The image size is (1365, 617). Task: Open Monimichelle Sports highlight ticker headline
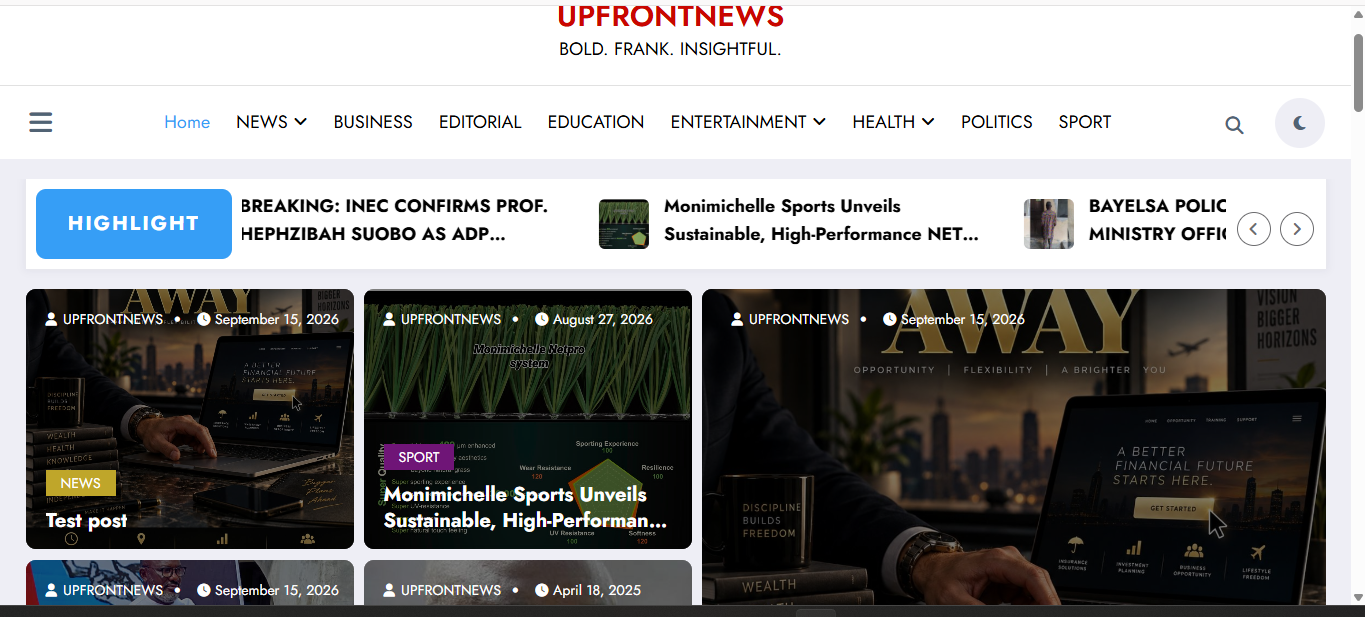[x=821, y=220]
